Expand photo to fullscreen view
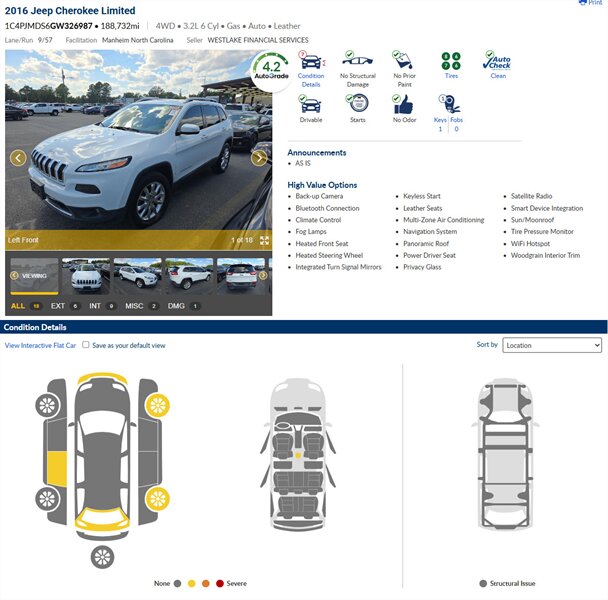Screen dimensions: 608x600 click(264, 240)
